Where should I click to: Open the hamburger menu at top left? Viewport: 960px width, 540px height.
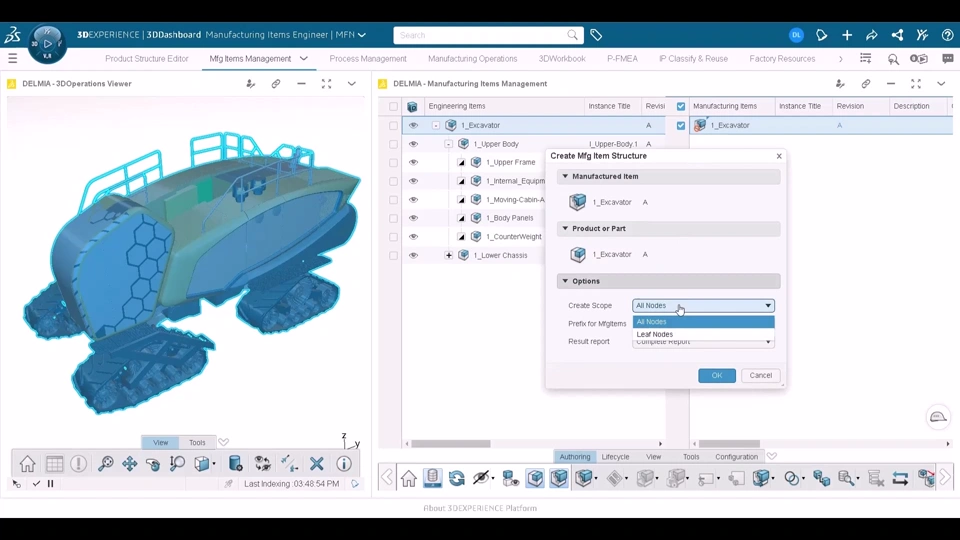[12, 59]
